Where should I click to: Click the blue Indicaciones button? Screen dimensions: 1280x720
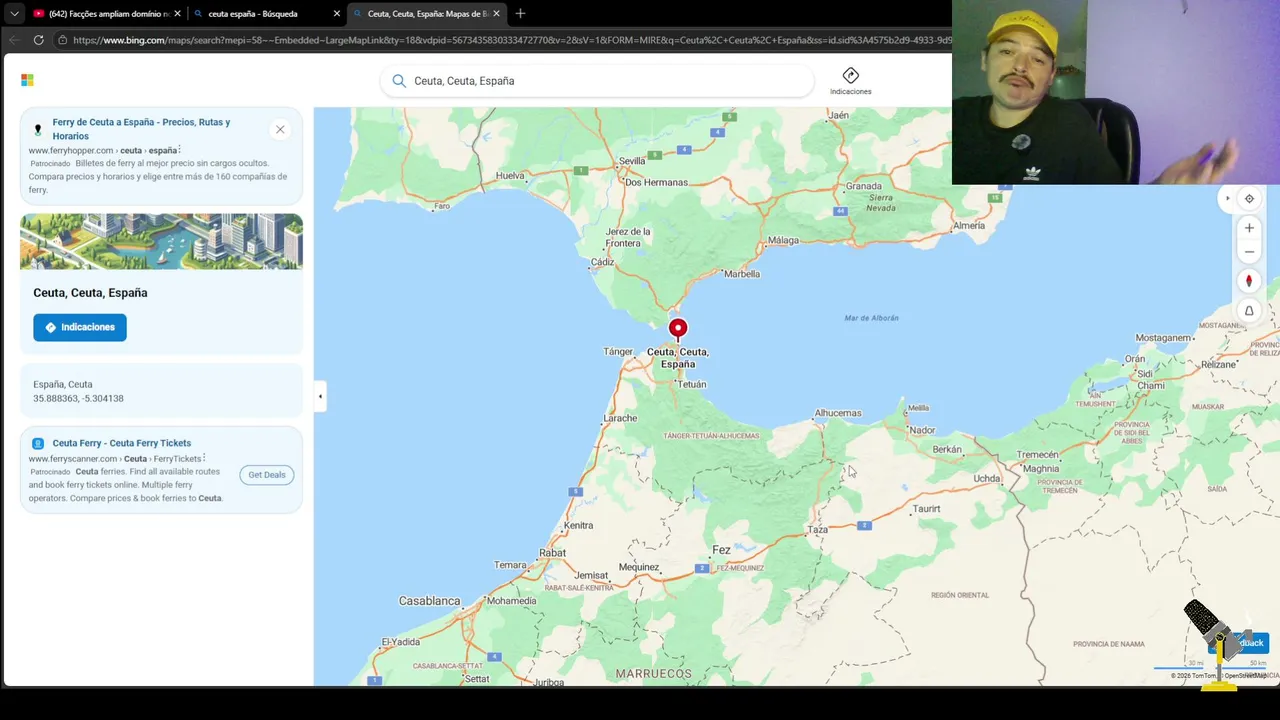pos(80,327)
